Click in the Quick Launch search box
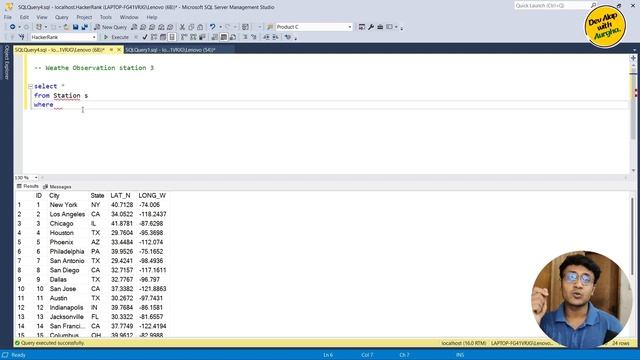Viewport: 640px width, 360px height. point(552,6)
